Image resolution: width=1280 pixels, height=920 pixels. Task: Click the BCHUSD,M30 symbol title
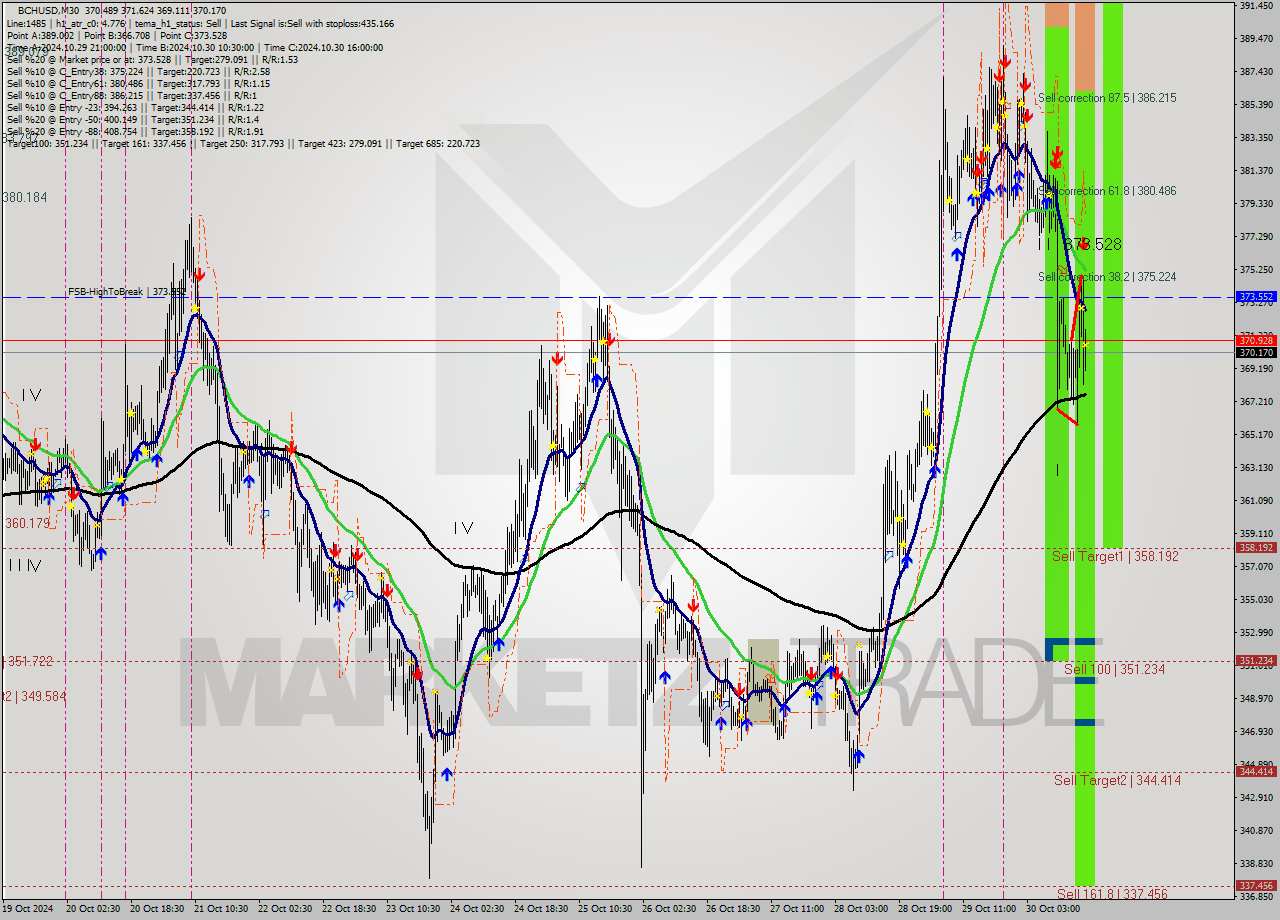pyautogui.click(x=50, y=11)
